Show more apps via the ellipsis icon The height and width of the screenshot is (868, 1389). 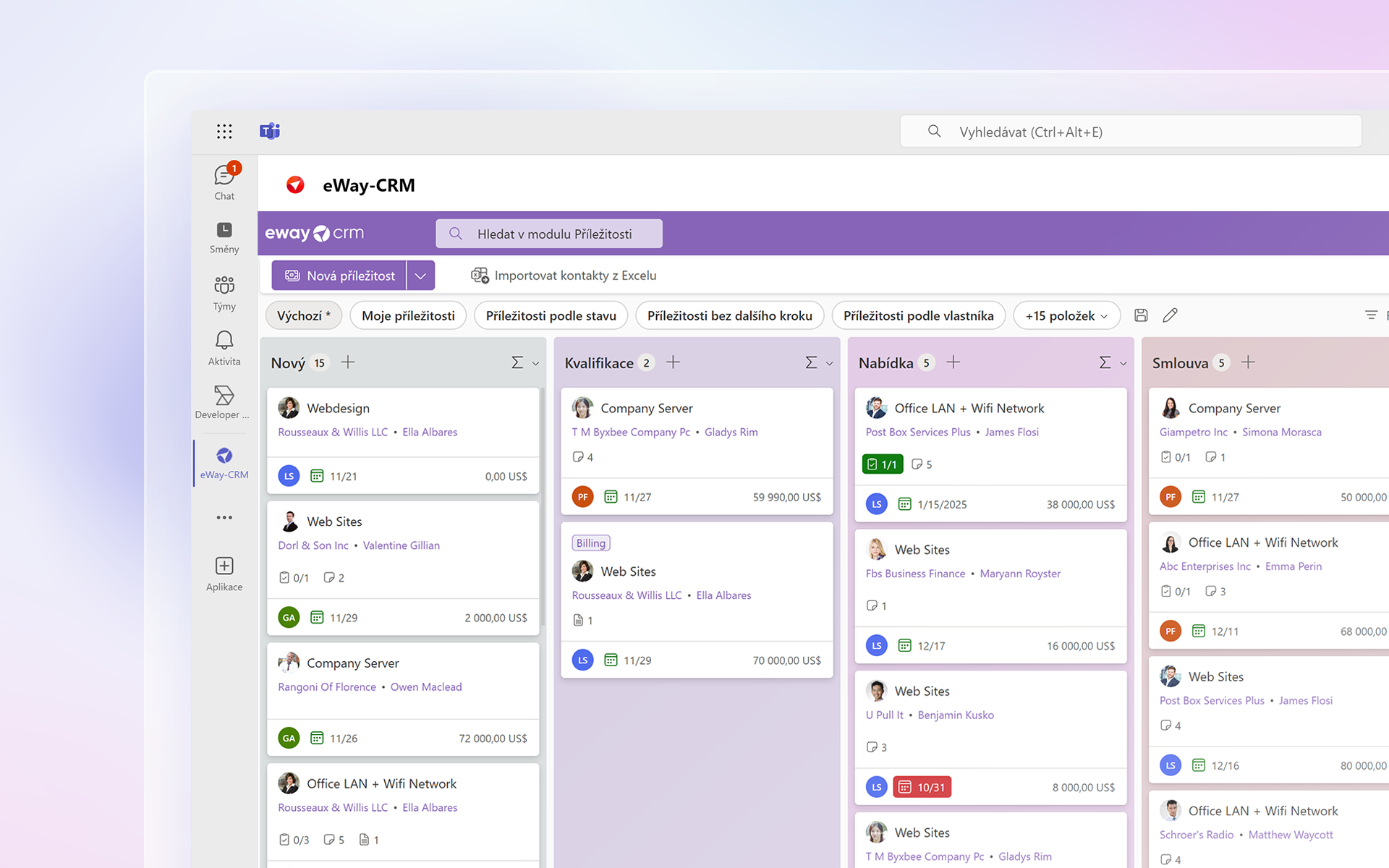224,517
